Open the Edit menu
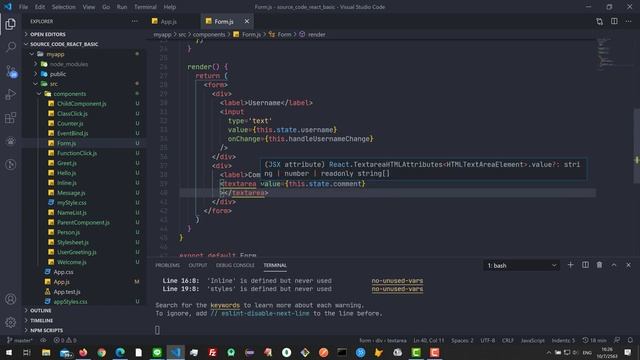Image resolution: width=640 pixels, height=360 pixels. click(40, 7)
